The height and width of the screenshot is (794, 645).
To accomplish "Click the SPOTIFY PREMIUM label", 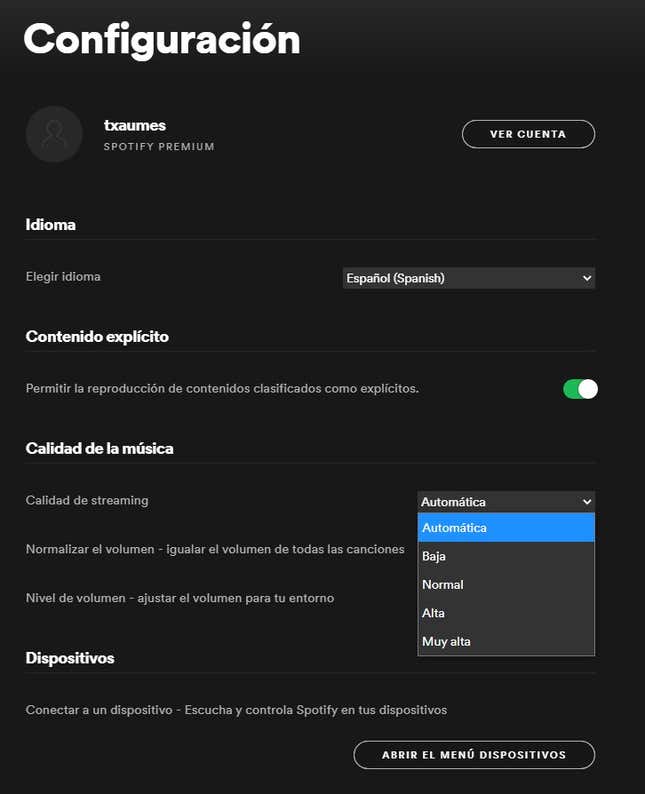I will point(159,146).
